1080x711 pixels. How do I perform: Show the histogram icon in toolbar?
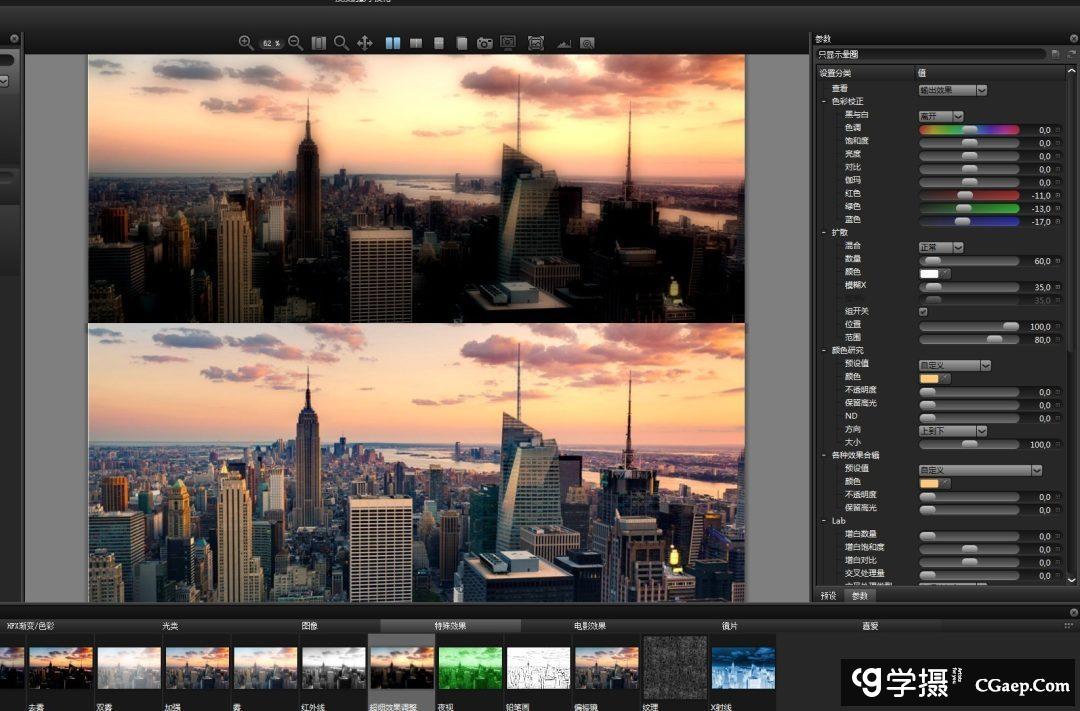tap(563, 43)
